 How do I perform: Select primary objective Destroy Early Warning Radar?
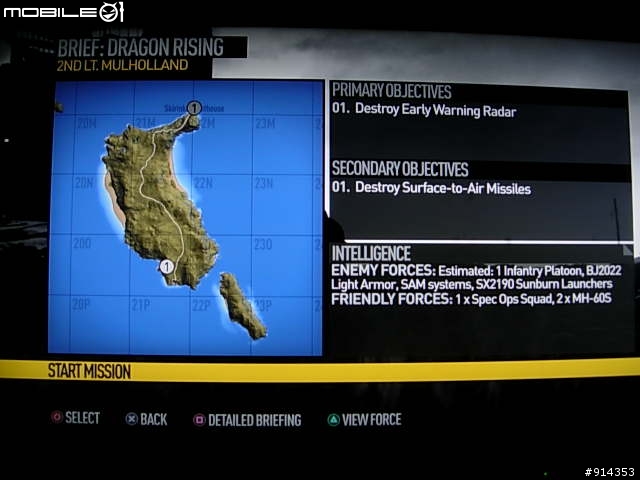[x=424, y=110]
